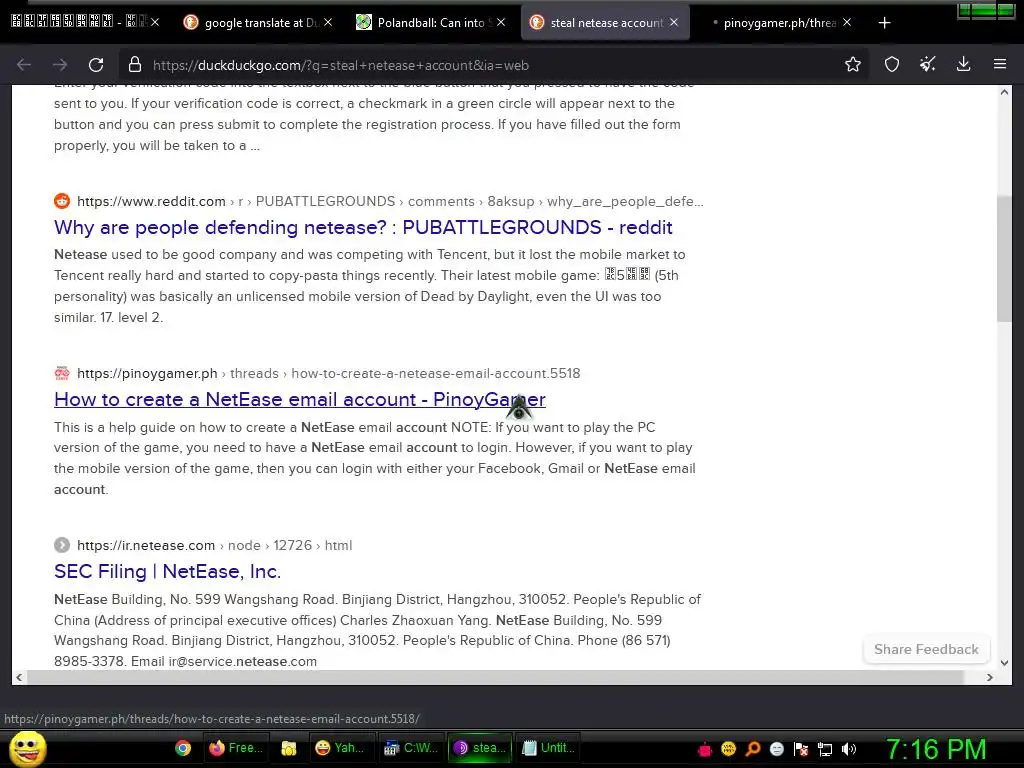Go back to the previous page

pyautogui.click(x=24, y=65)
